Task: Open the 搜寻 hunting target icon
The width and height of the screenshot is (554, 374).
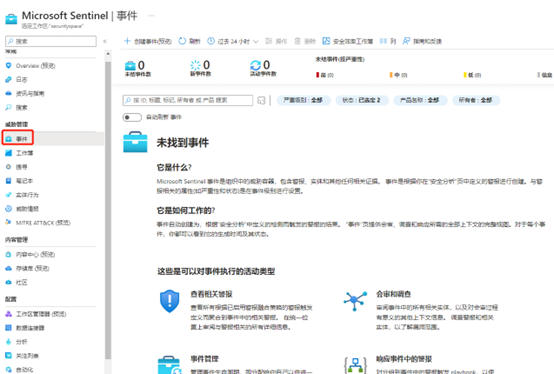Action: [8, 167]
